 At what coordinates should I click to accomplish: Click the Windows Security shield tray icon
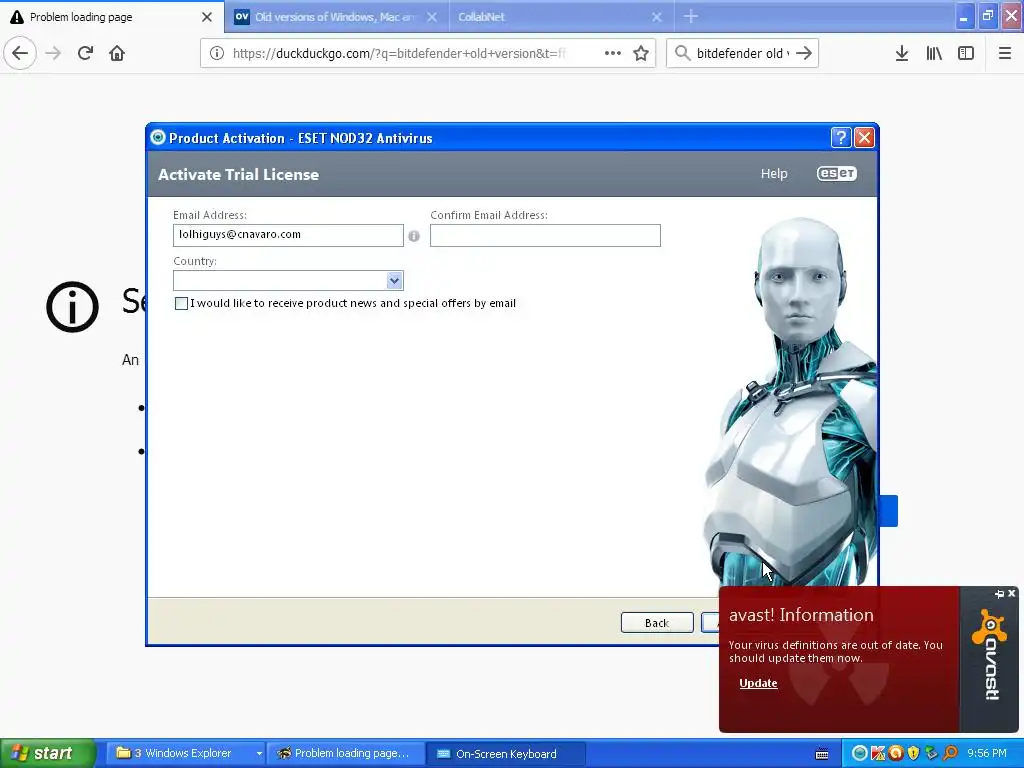click(914, 753)
